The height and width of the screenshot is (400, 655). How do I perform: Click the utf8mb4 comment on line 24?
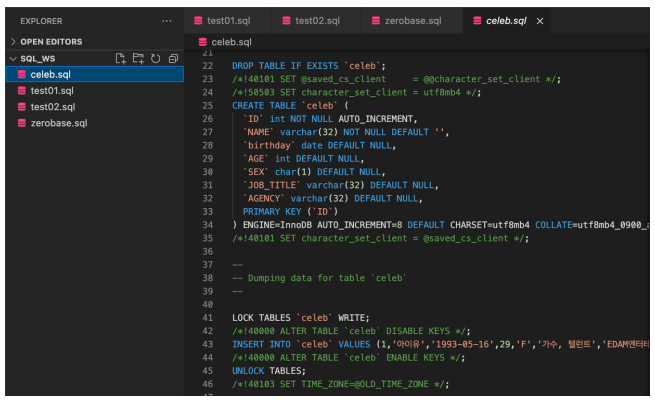point(356,92)
